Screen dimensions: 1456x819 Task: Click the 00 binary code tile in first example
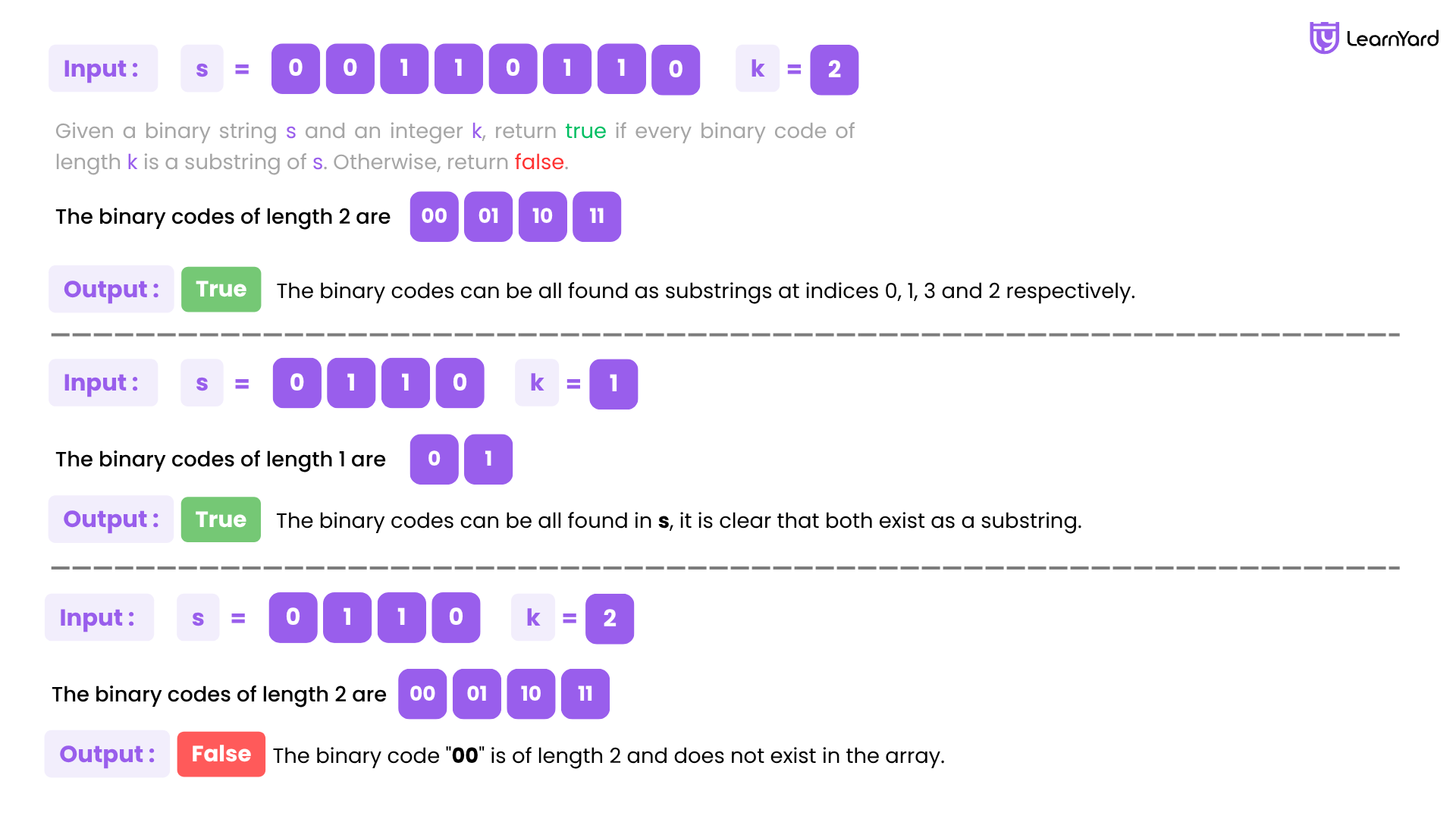pyautogui.click(x=434, y=216)
